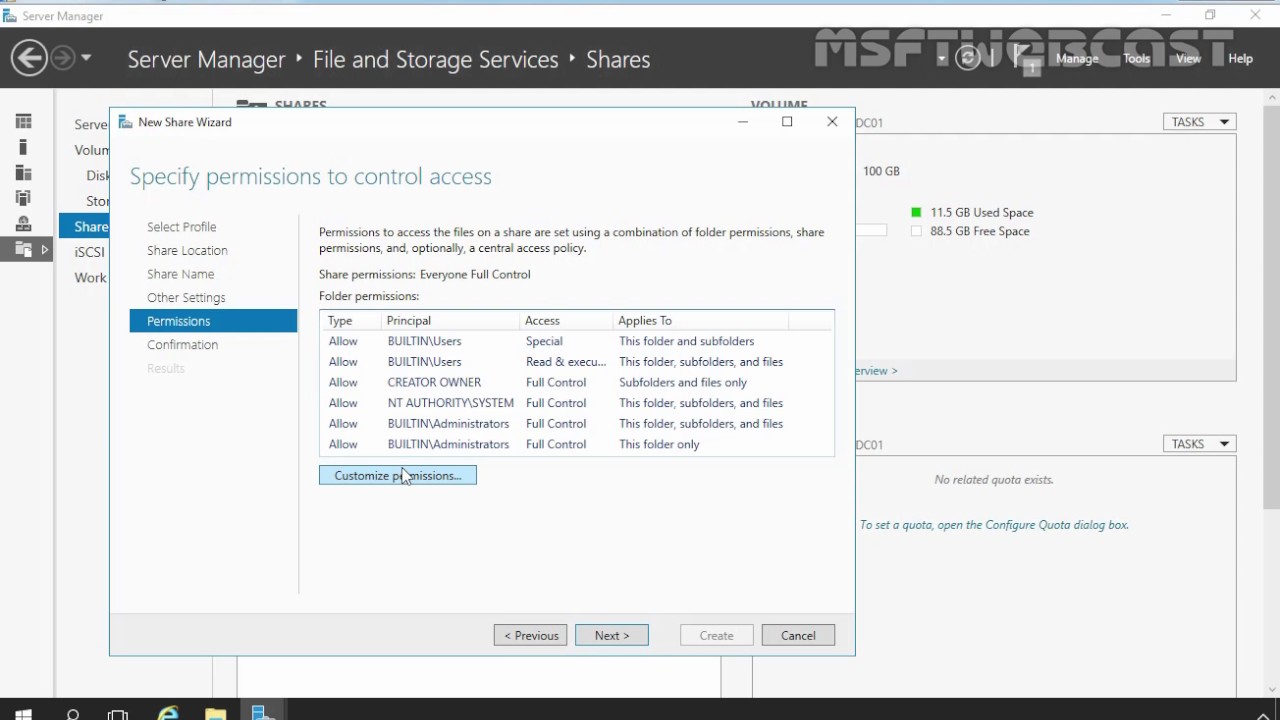The width and height of the screenshot is (1280, 720).
Task: Open the Dashboard icon in the left sidebar
Action: 23,122
